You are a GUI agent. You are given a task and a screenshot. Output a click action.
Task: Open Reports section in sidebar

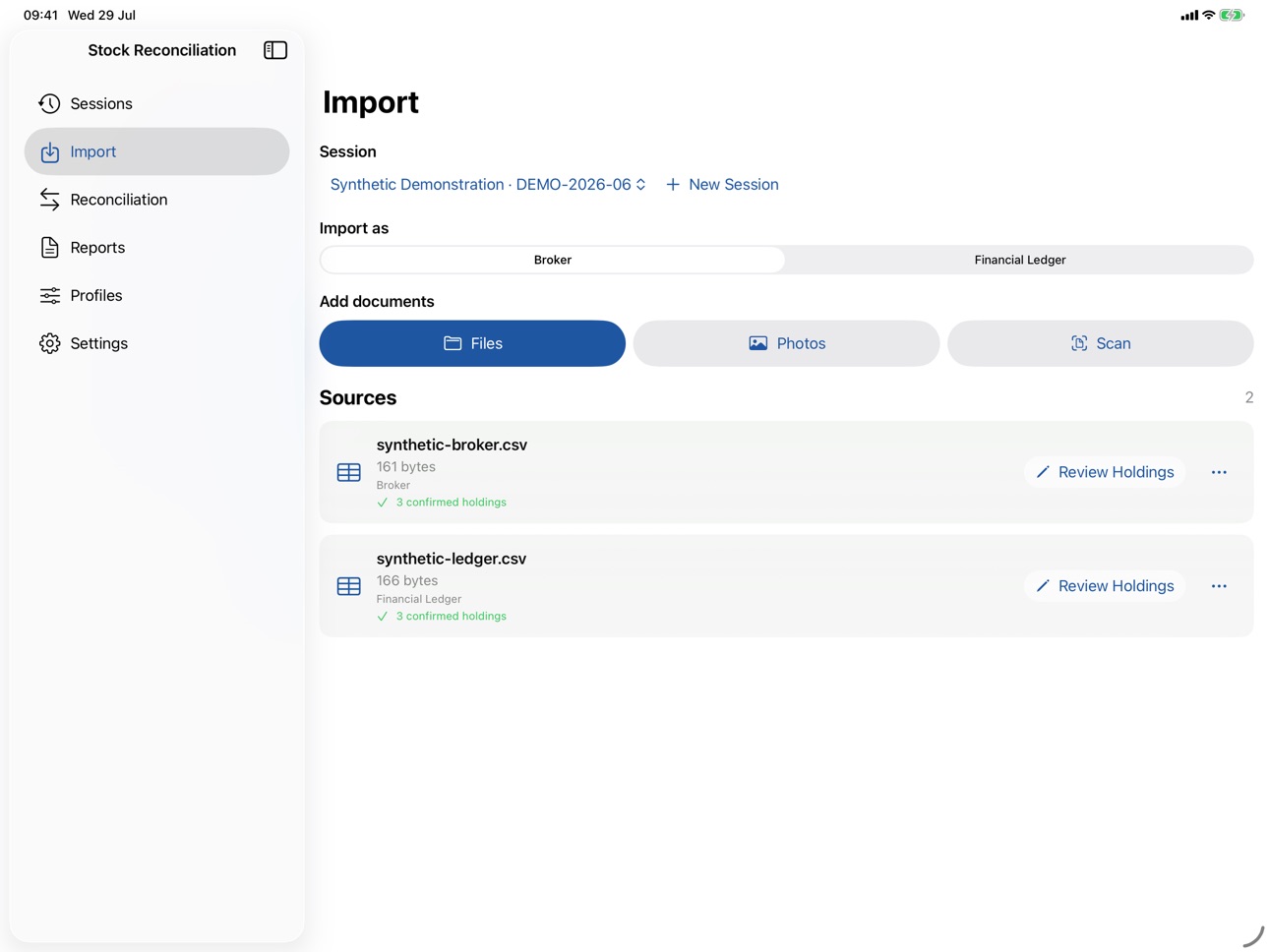pos(156,247)
